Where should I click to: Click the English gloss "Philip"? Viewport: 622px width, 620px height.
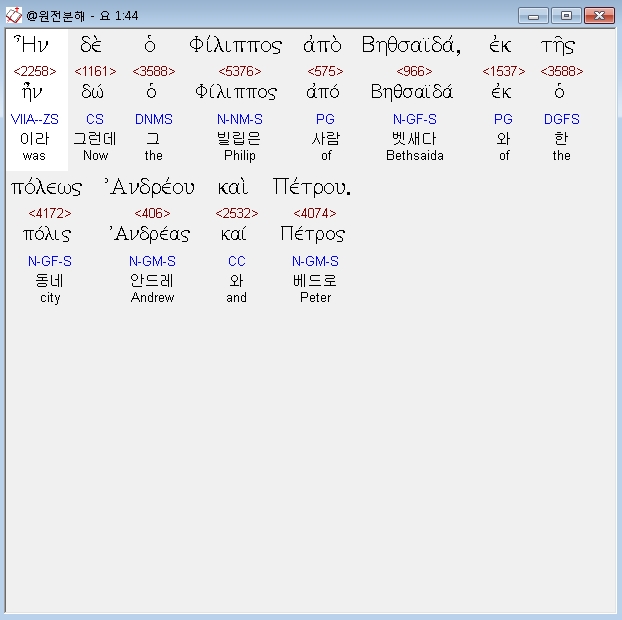[240, 156]
